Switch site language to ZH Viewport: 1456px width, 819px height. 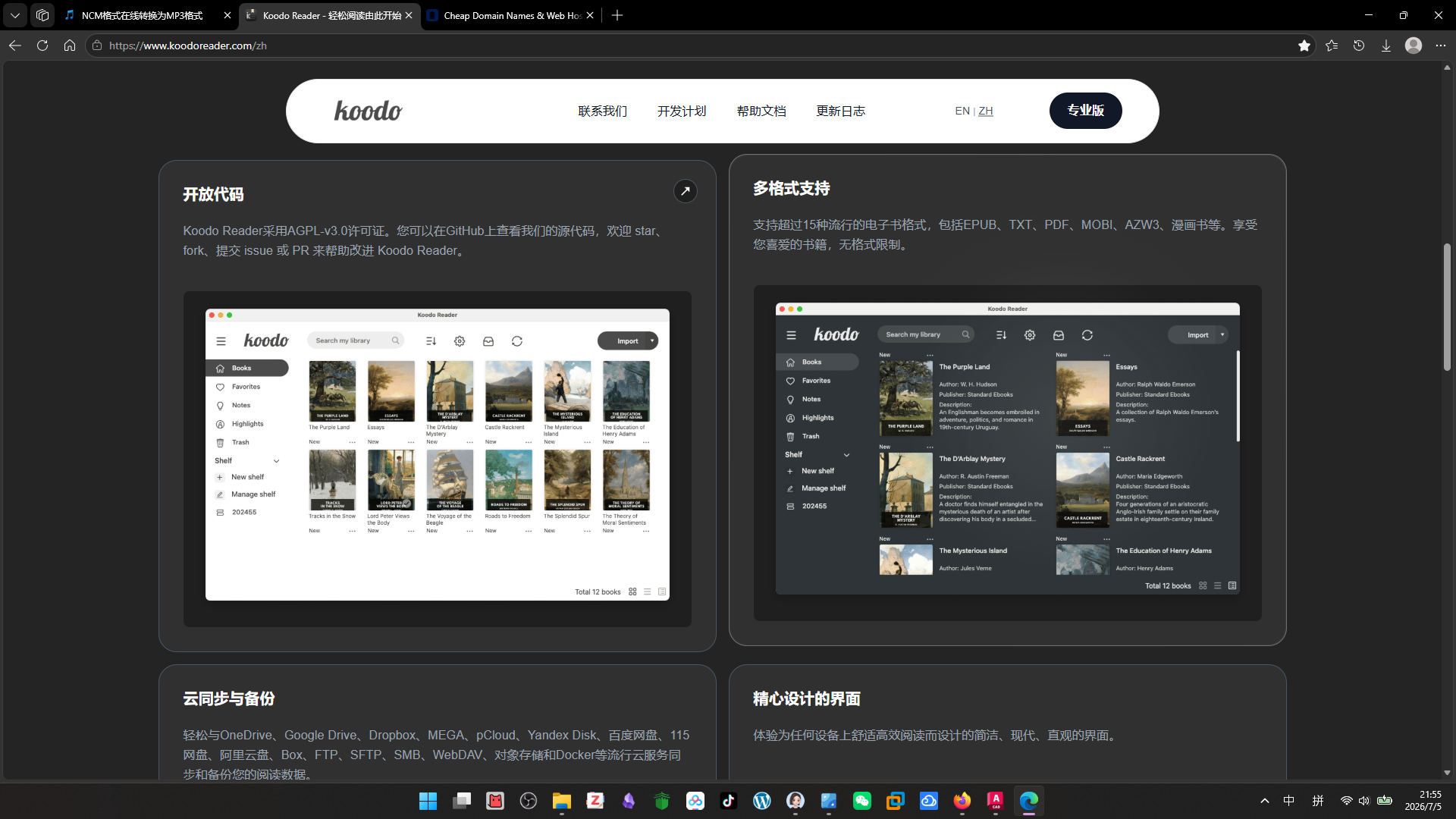986,111
